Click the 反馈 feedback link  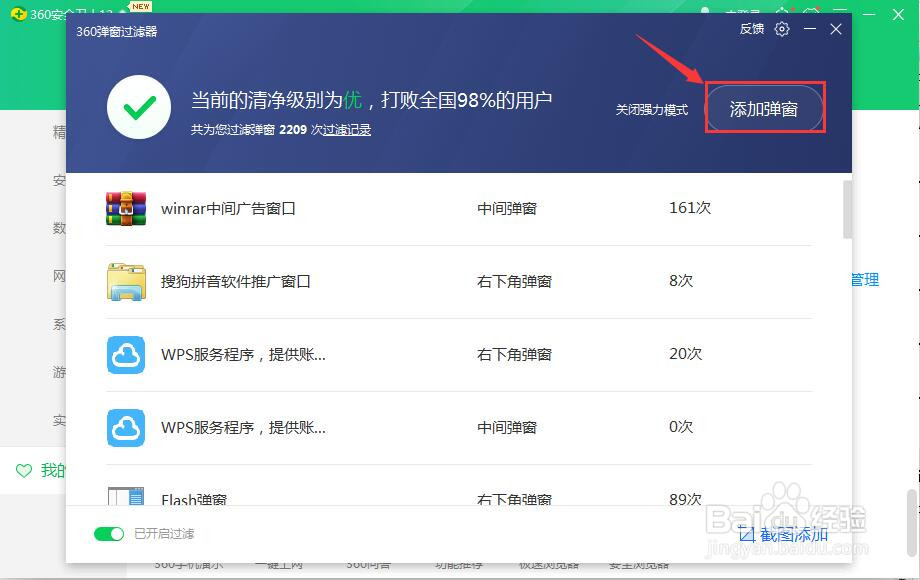(x=752, y=29)
